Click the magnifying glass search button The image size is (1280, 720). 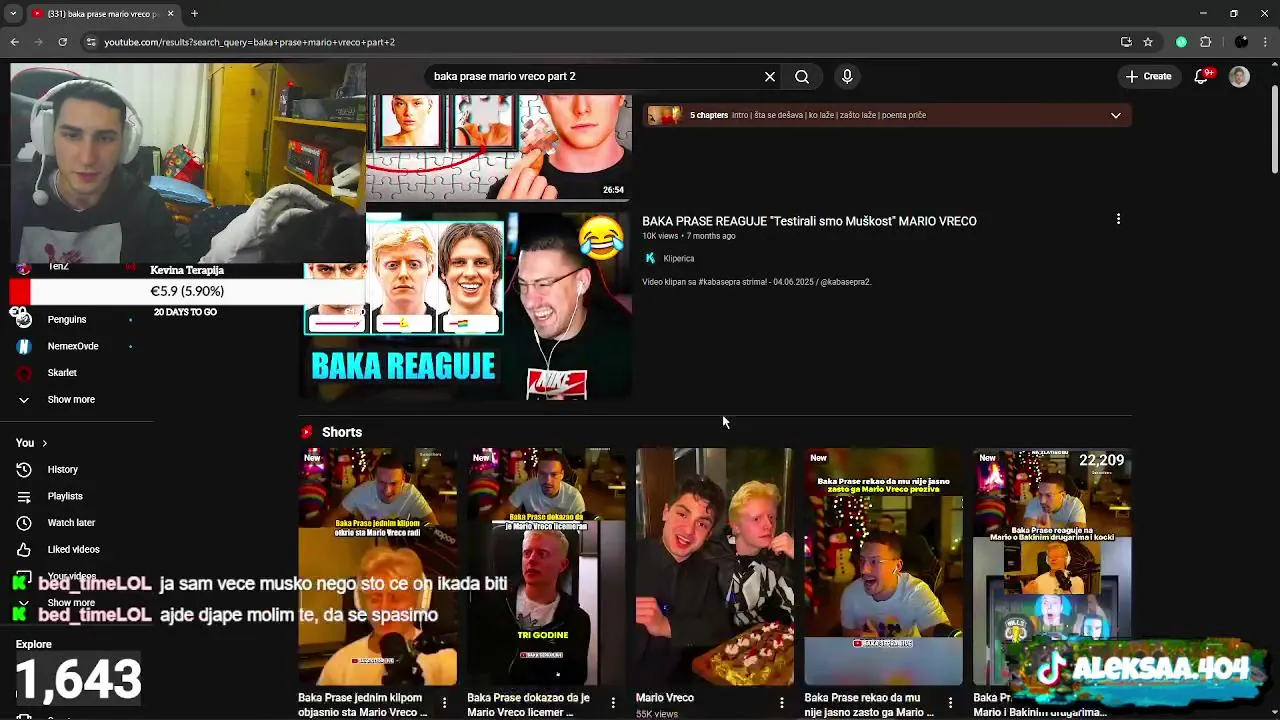click(802, 76)
